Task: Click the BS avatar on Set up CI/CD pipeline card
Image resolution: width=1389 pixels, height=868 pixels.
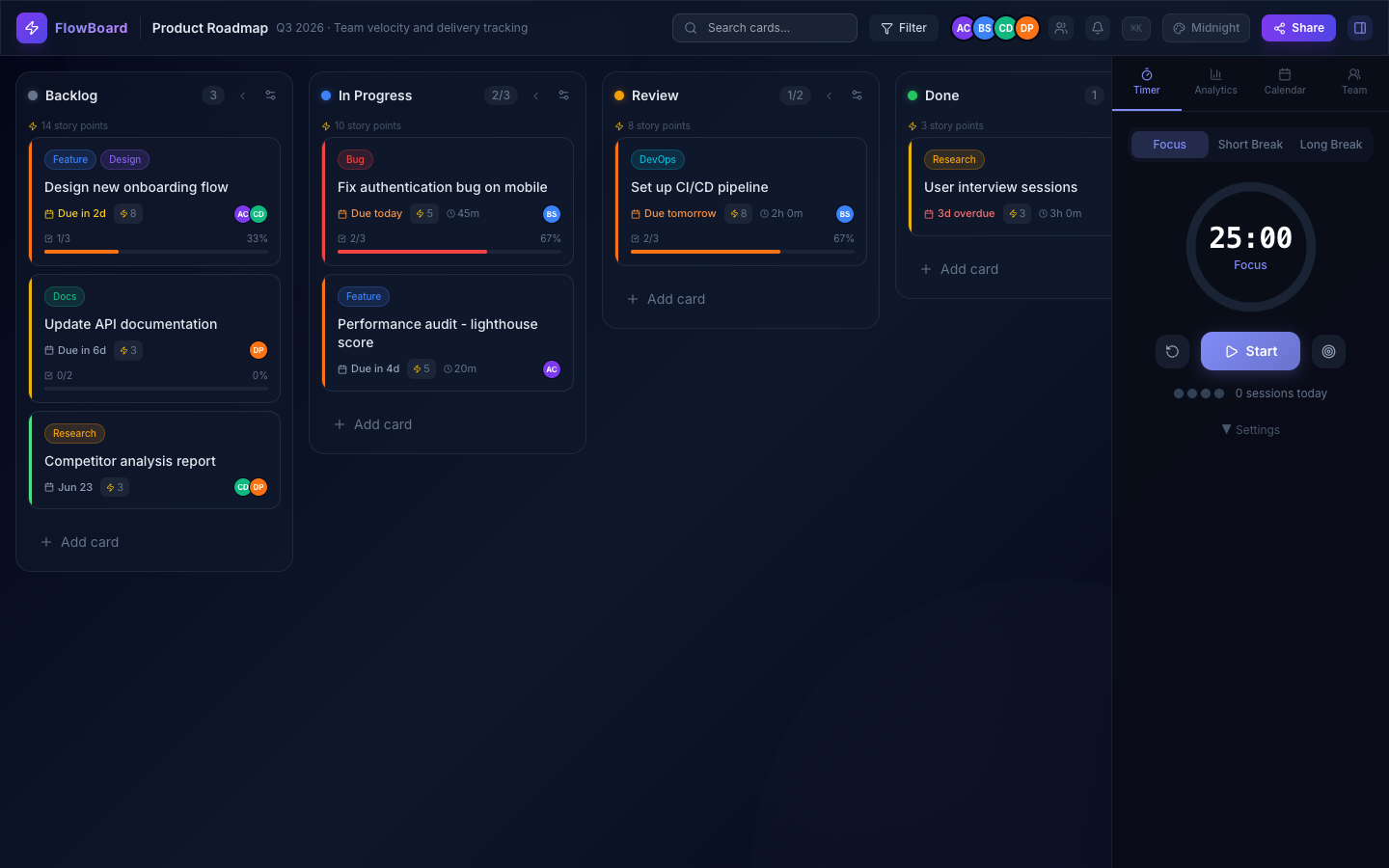Action: (845, 214)
